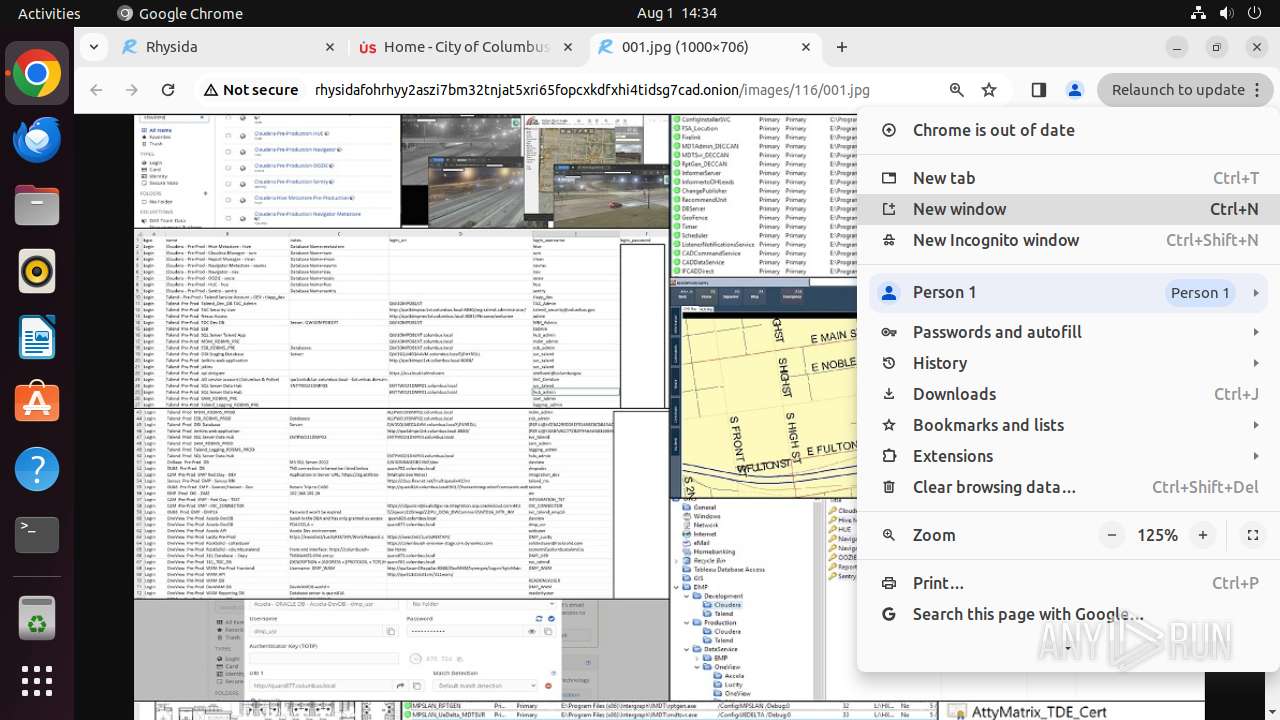Click the Chrome icon in Ubuntu dock
The height and width of the screenshot is (720, 1280).
pos(37,74)
